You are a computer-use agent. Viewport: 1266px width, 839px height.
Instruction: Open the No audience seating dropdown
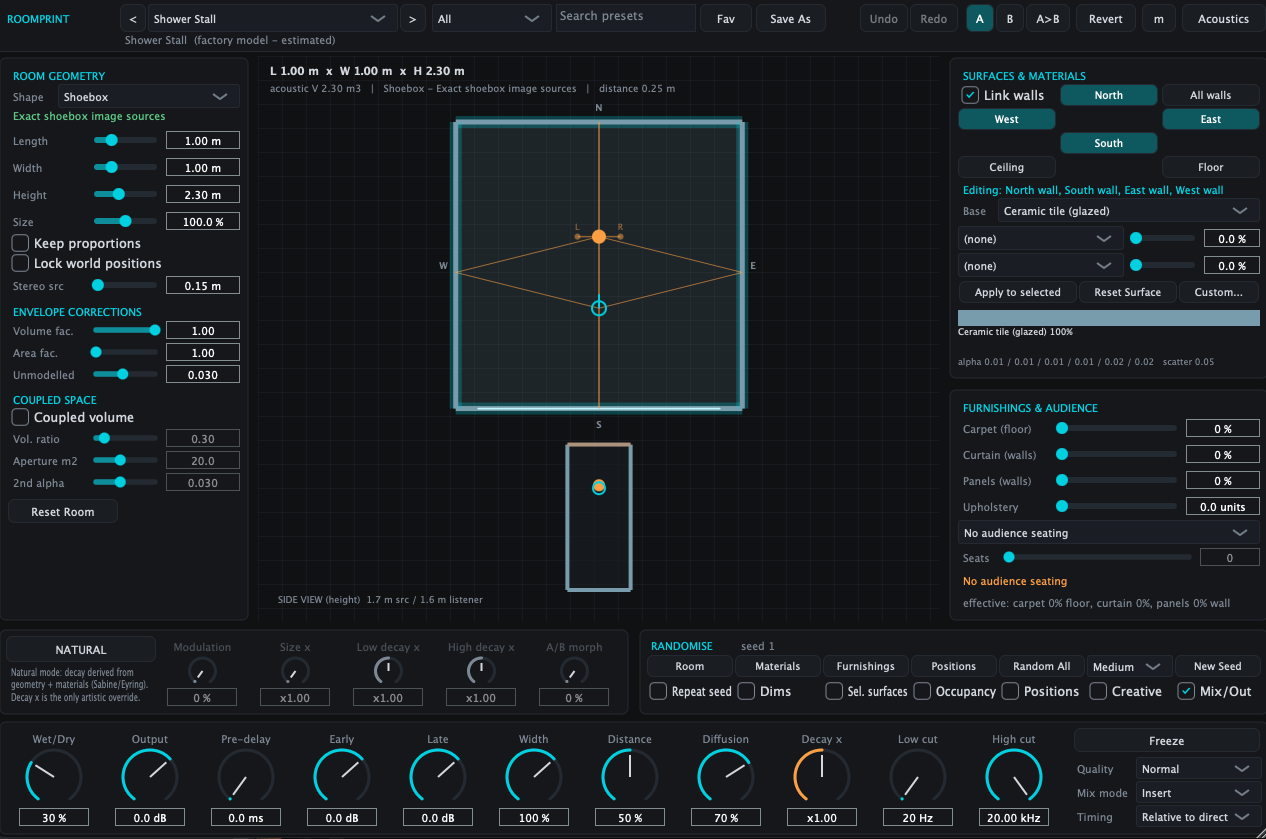click(x=1108, y=533)
